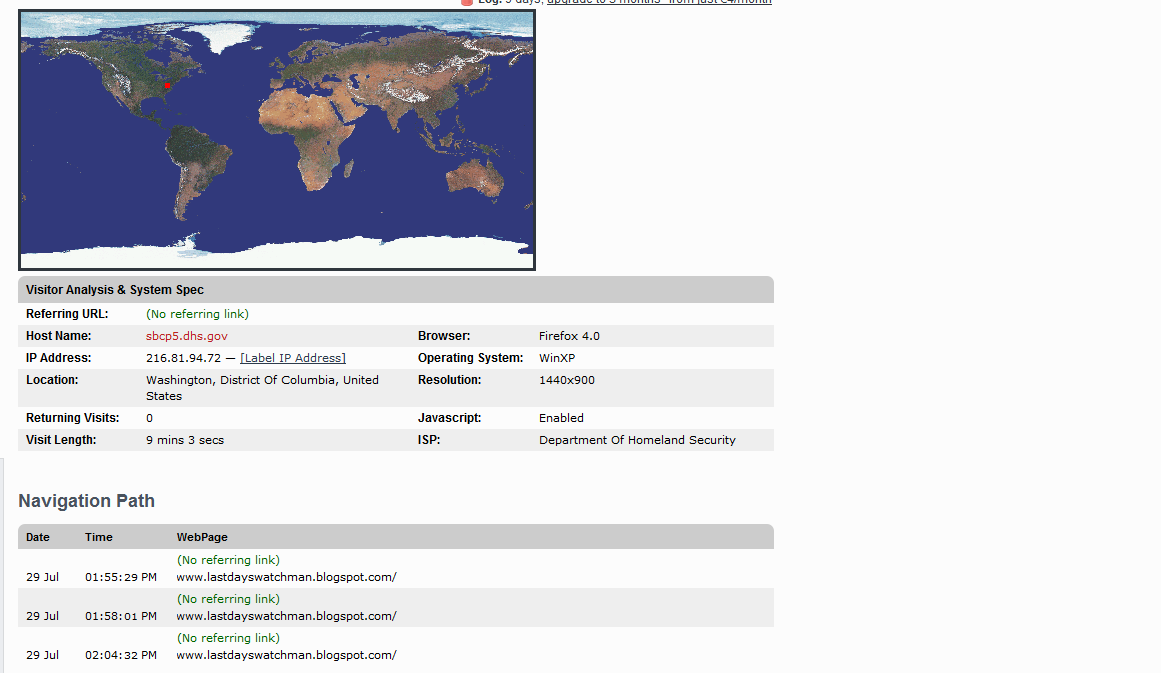Click the Time column header
Screen dimensions: 1161x673
98,538
